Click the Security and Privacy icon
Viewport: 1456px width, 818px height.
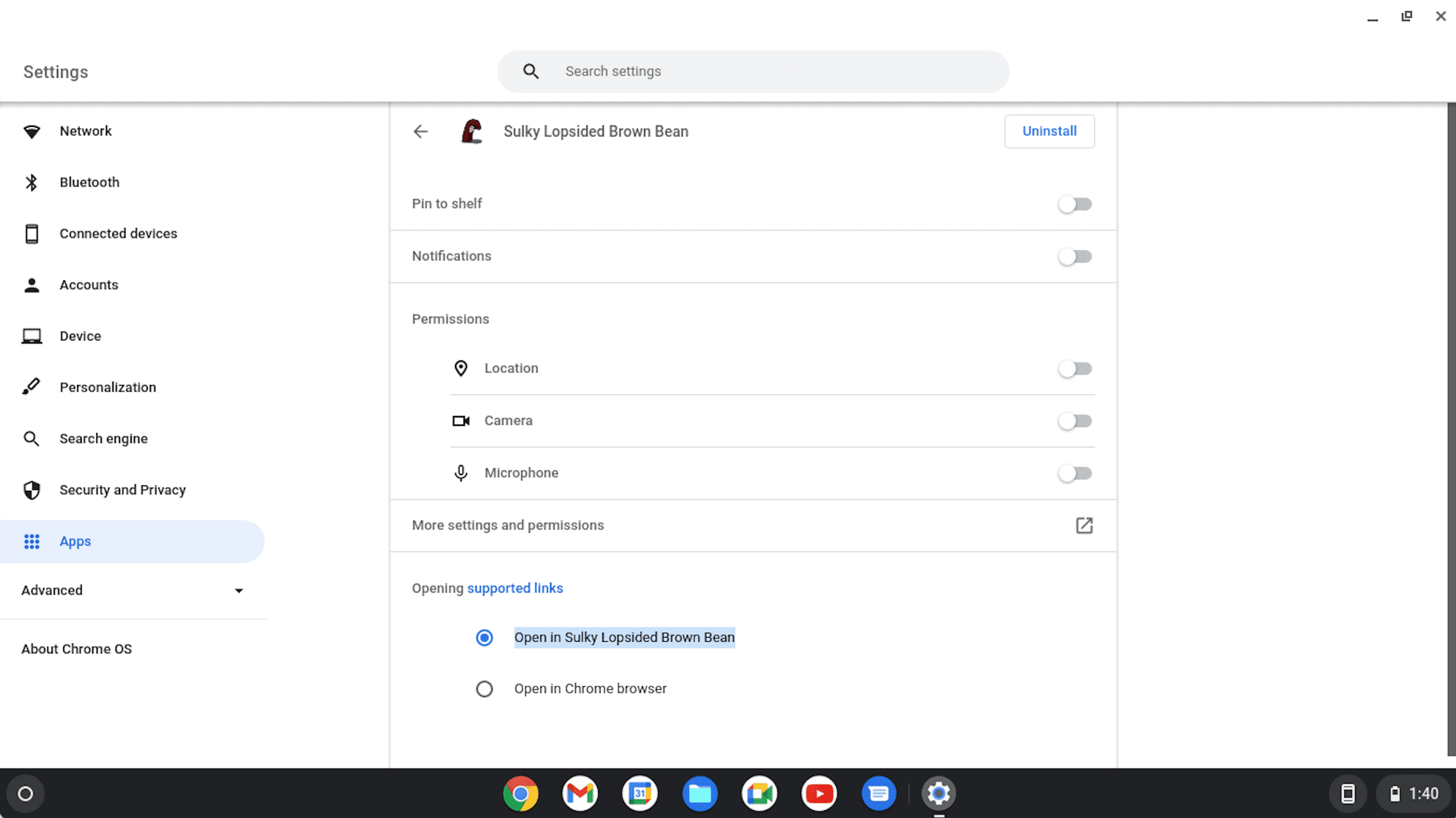32,489
